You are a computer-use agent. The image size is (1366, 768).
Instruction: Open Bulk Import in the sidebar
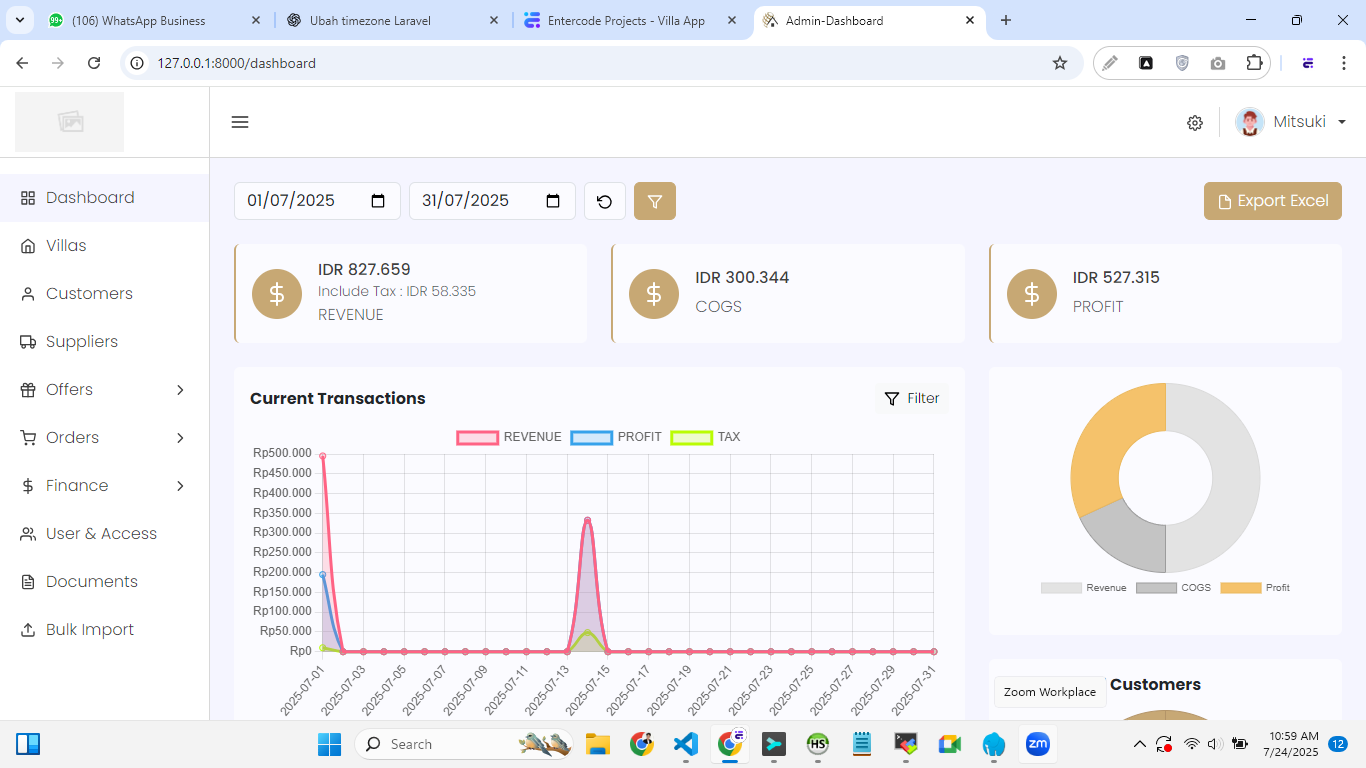(104, 630)
